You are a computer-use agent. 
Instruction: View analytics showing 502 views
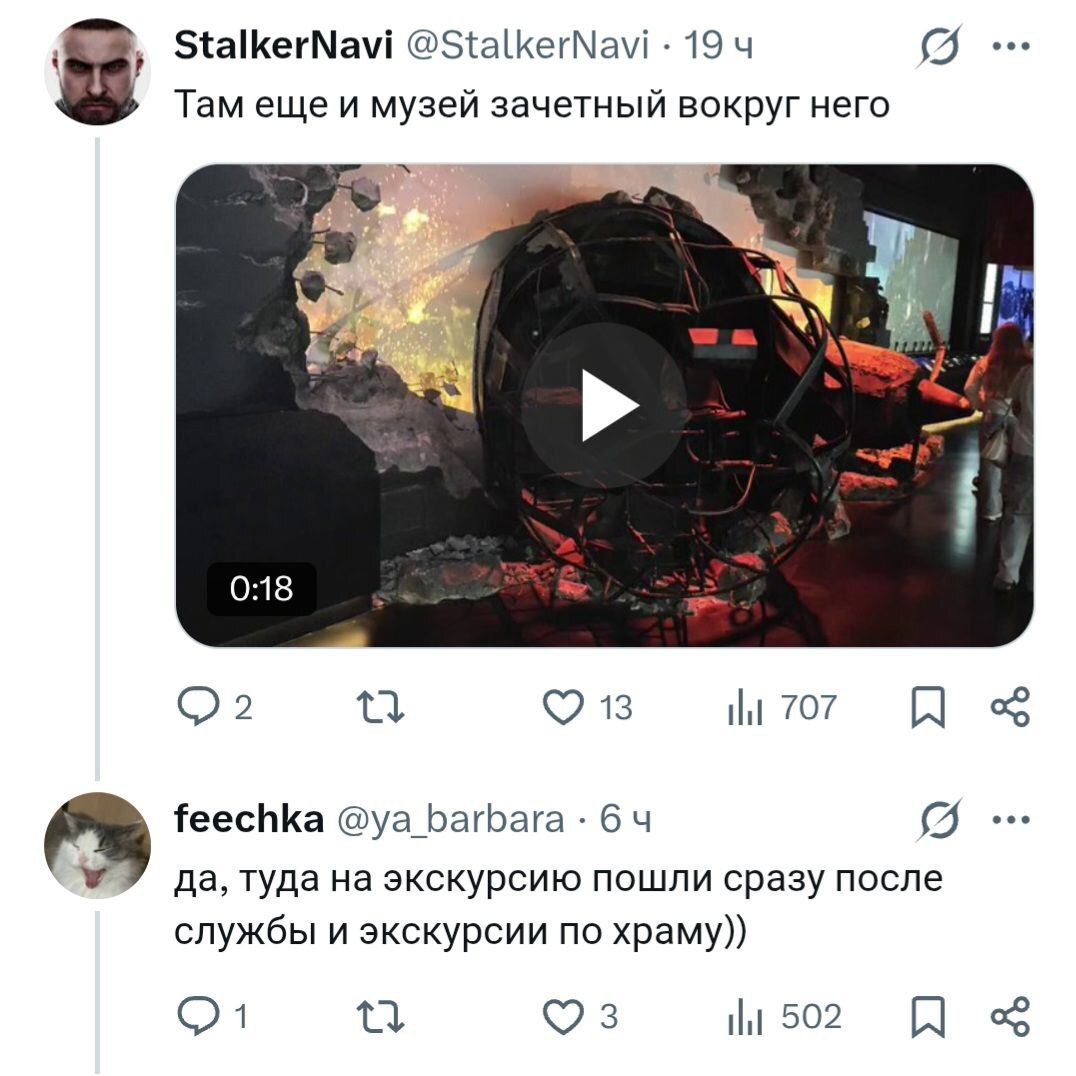click(x=784, y=1016)
